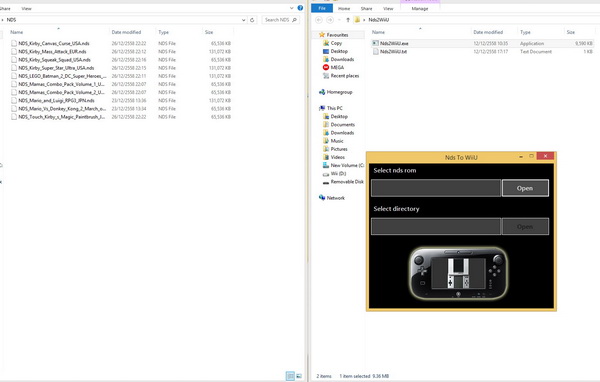Click the blue help icon in NDS window
Screen dimensions: 600x382
point(300,8)
